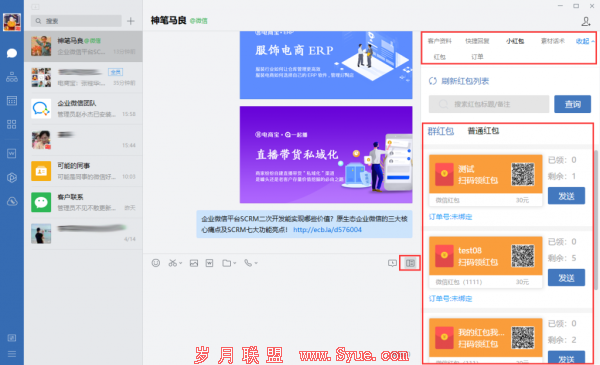Click the document icon in message toolbar
Image resolution: width=600 pixels, height=365 pixels.
coord(209,263)
